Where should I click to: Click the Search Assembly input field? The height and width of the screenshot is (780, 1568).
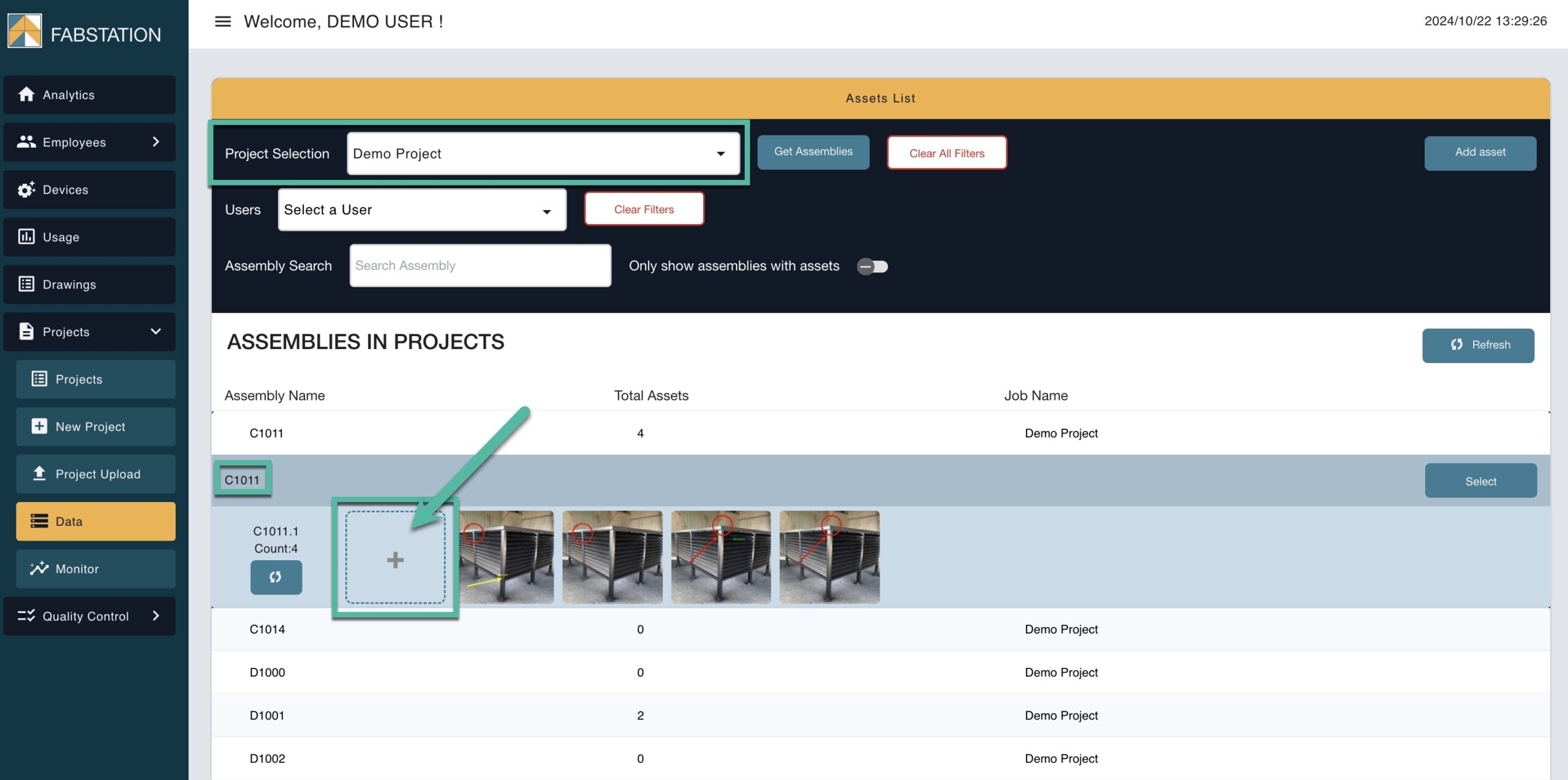[480, 266]
